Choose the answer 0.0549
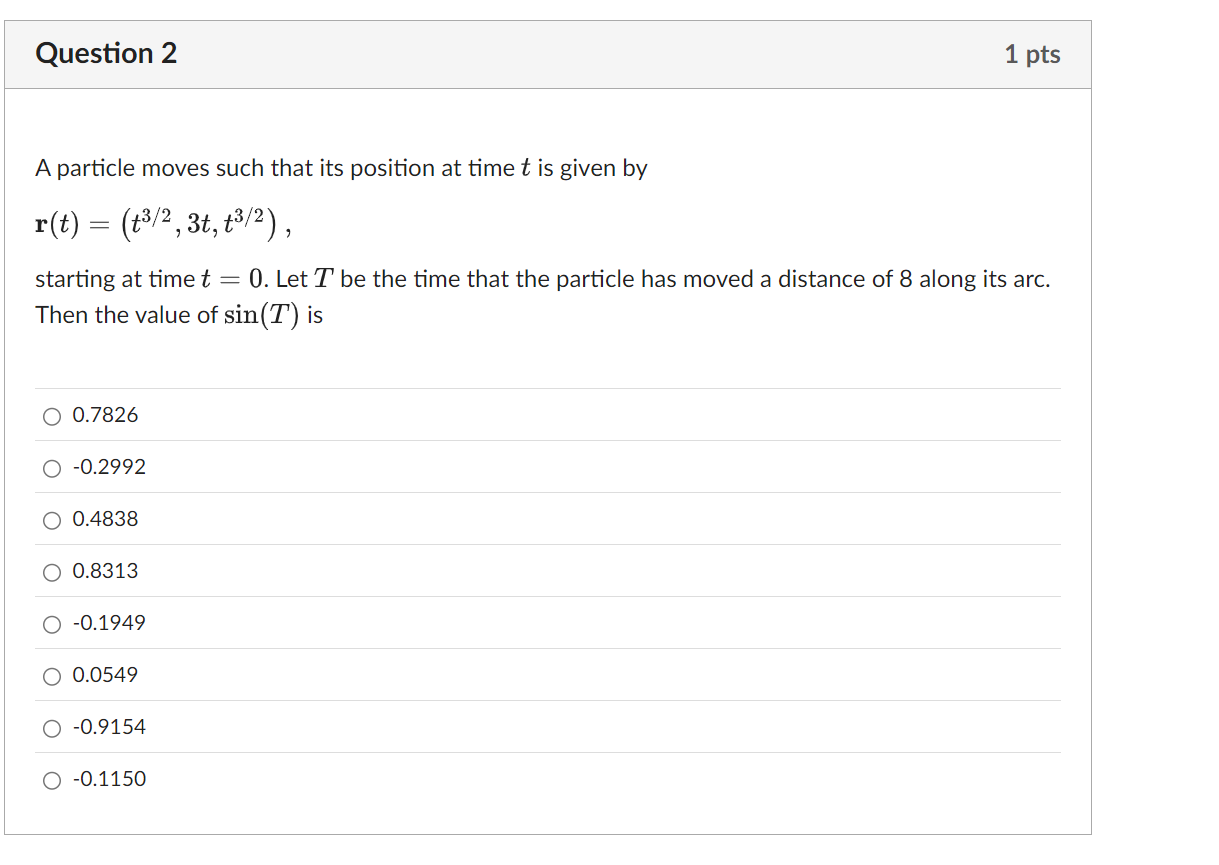 click(51, 676)
